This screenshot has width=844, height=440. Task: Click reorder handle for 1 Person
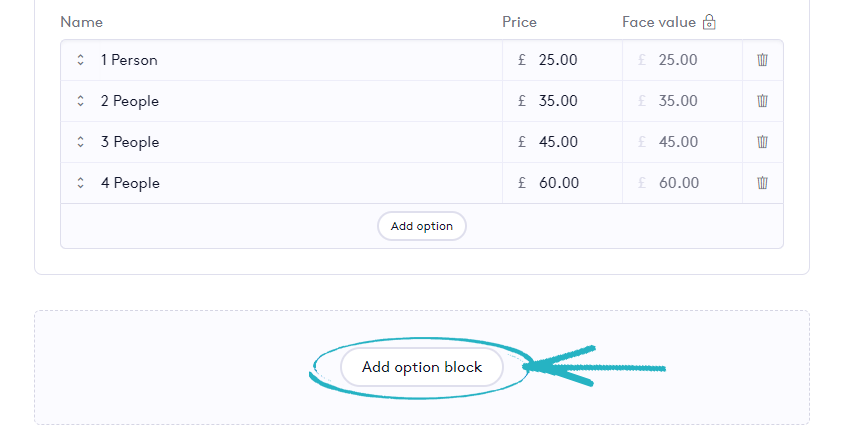(80, 60)
